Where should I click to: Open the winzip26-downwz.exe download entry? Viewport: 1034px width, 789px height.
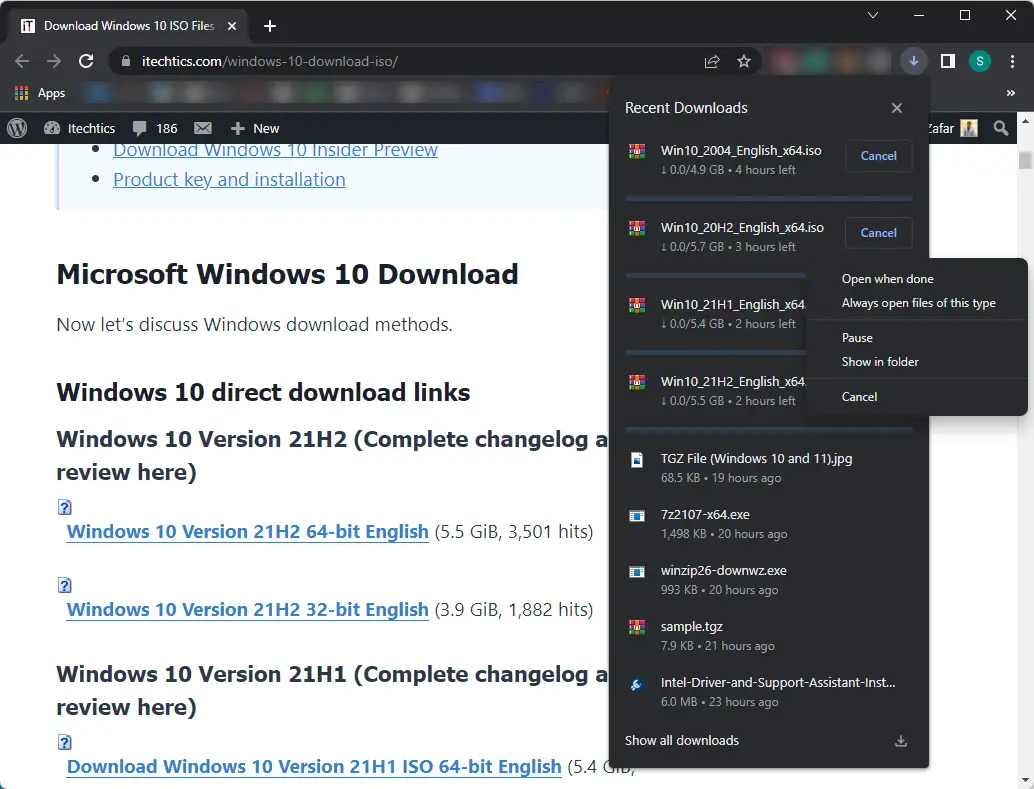click(x=768, y=580)
